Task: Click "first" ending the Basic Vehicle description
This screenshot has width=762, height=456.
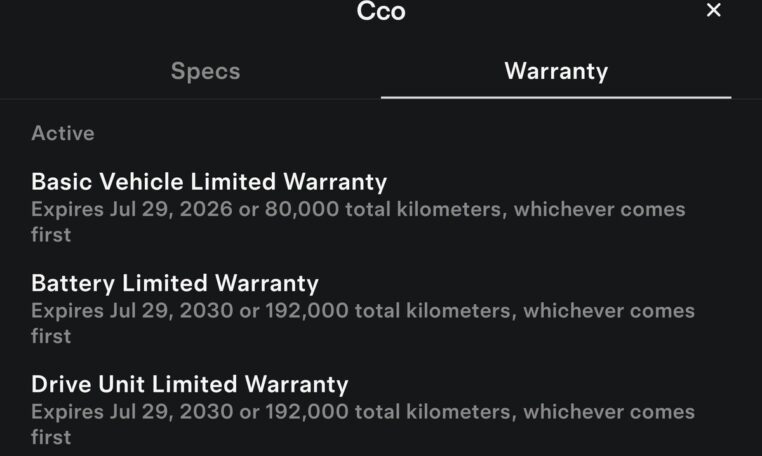Action: pos(51,236)
